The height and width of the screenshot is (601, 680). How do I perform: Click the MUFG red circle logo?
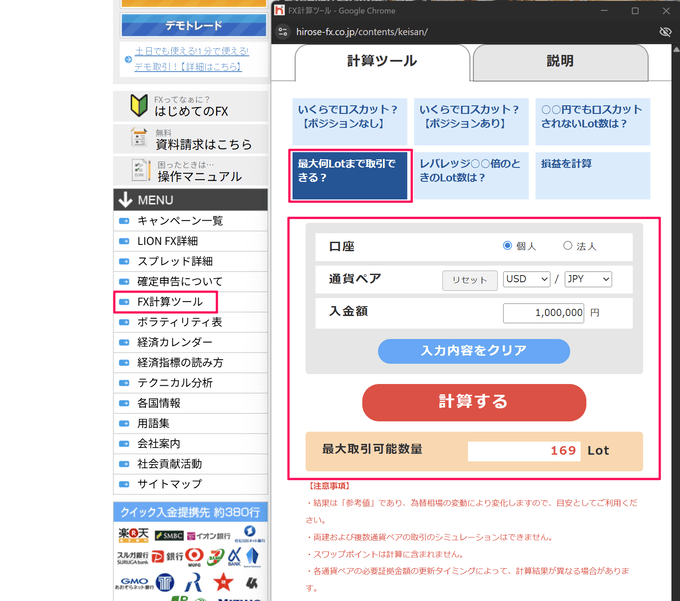click(194, 557)
